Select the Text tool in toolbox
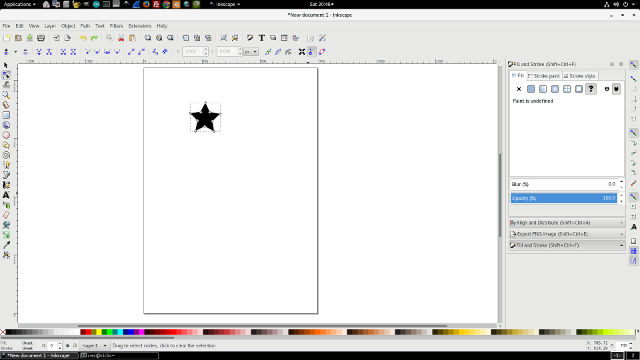This screenshot has width=640, height=360. point(6,195)
